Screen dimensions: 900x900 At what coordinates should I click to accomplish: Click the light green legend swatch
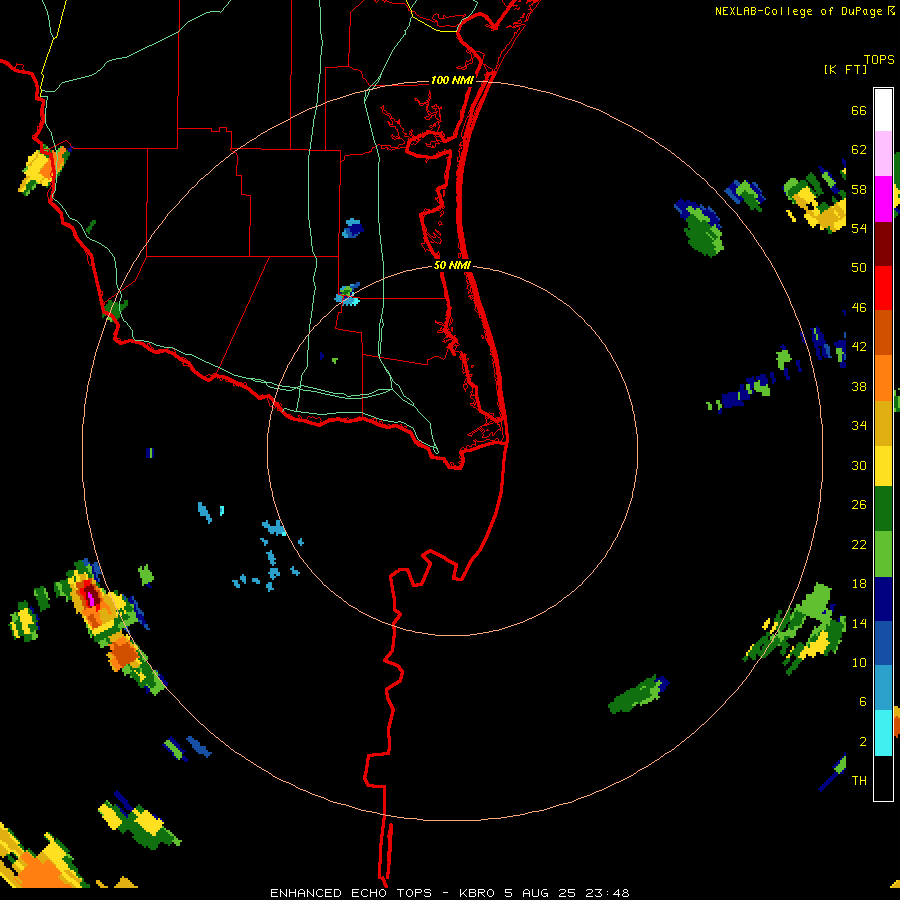point(883,553)
